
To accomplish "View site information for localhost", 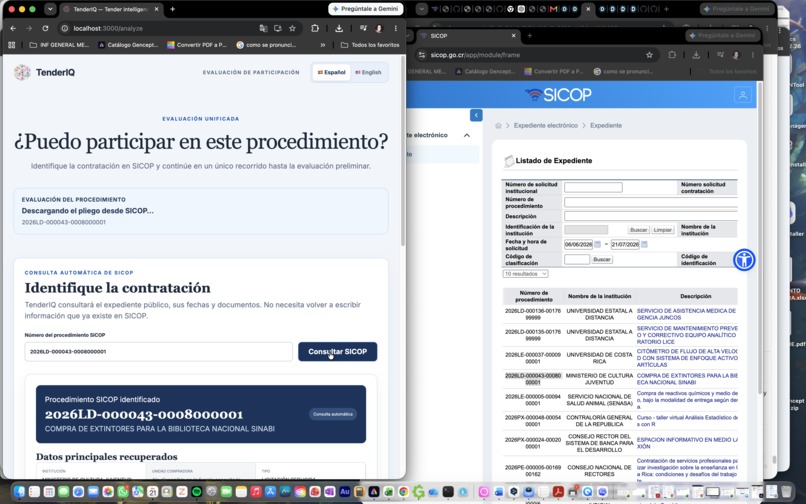I will (65, 28).
